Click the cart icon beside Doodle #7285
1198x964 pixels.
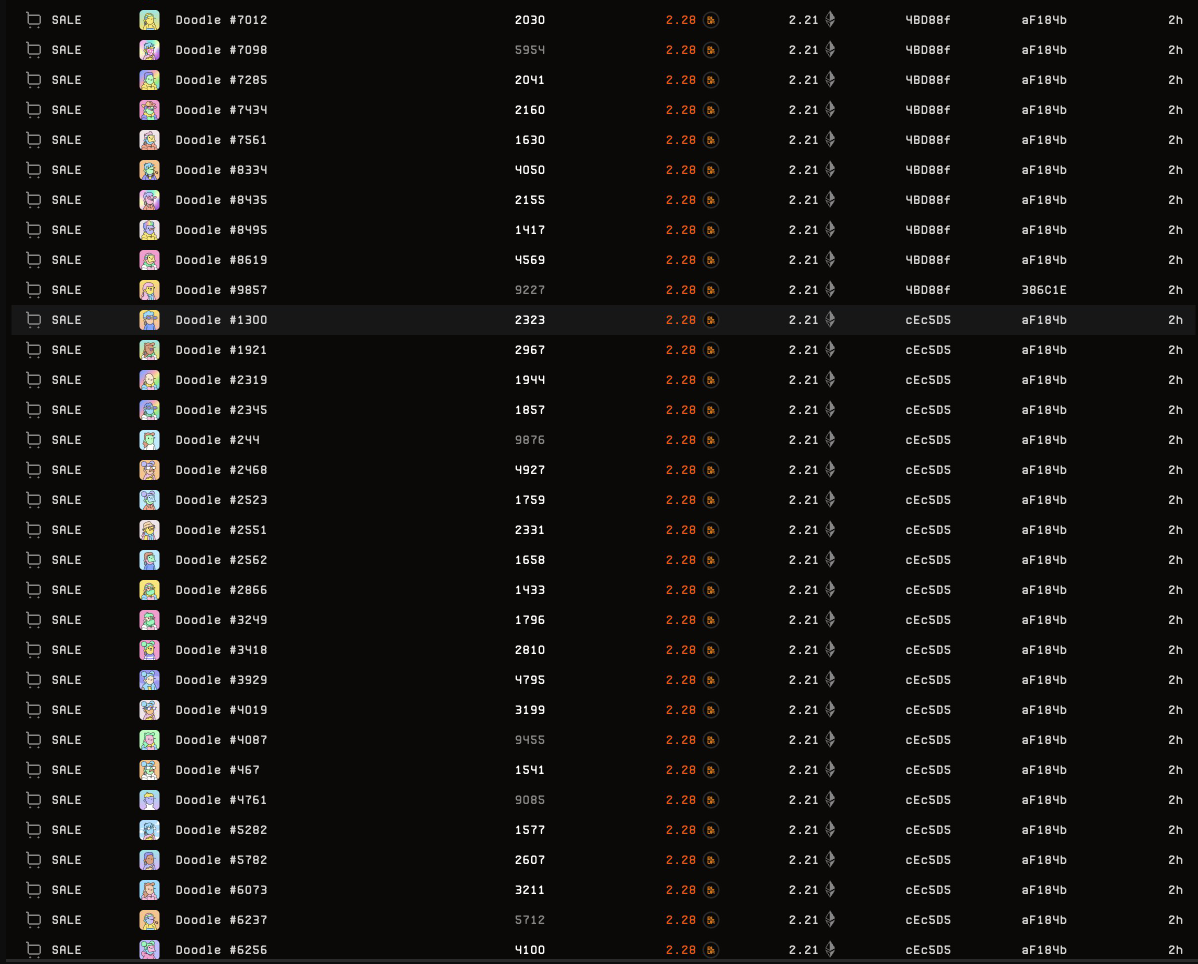pyautogui.click(x=34, y=80)
